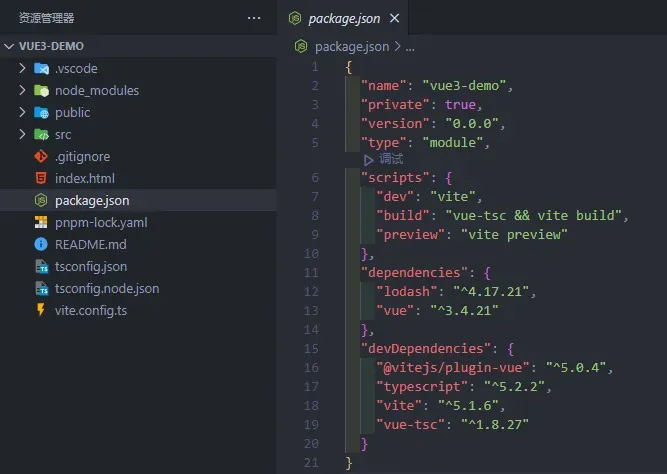Click the breadcrumb ellipsis after package.json
This screenshot has height=474, width=667.
pyautogui.click(x=409, y=46)
